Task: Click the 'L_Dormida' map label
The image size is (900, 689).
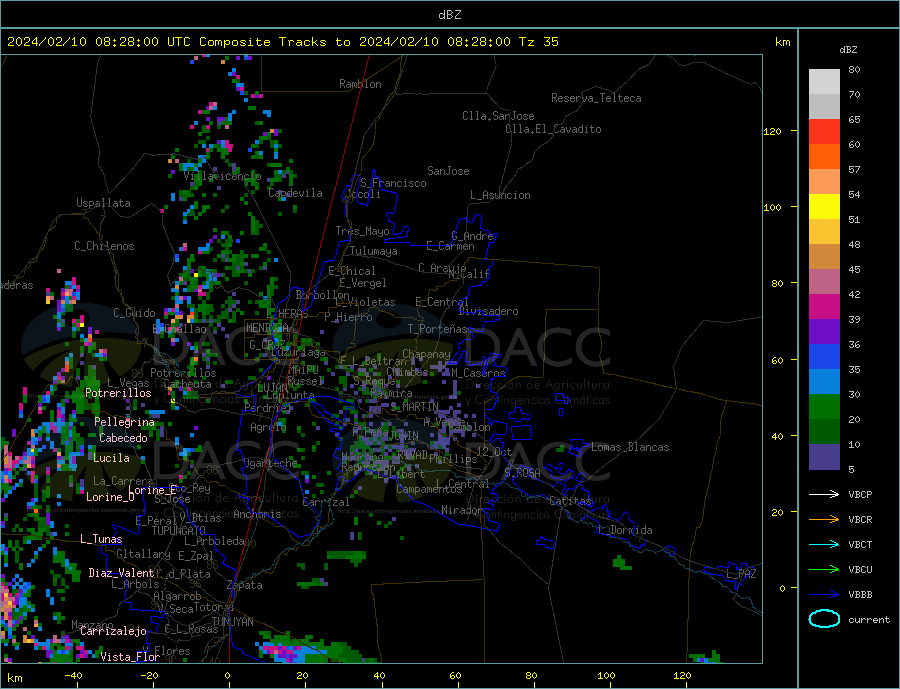Action: click(626, 531)
